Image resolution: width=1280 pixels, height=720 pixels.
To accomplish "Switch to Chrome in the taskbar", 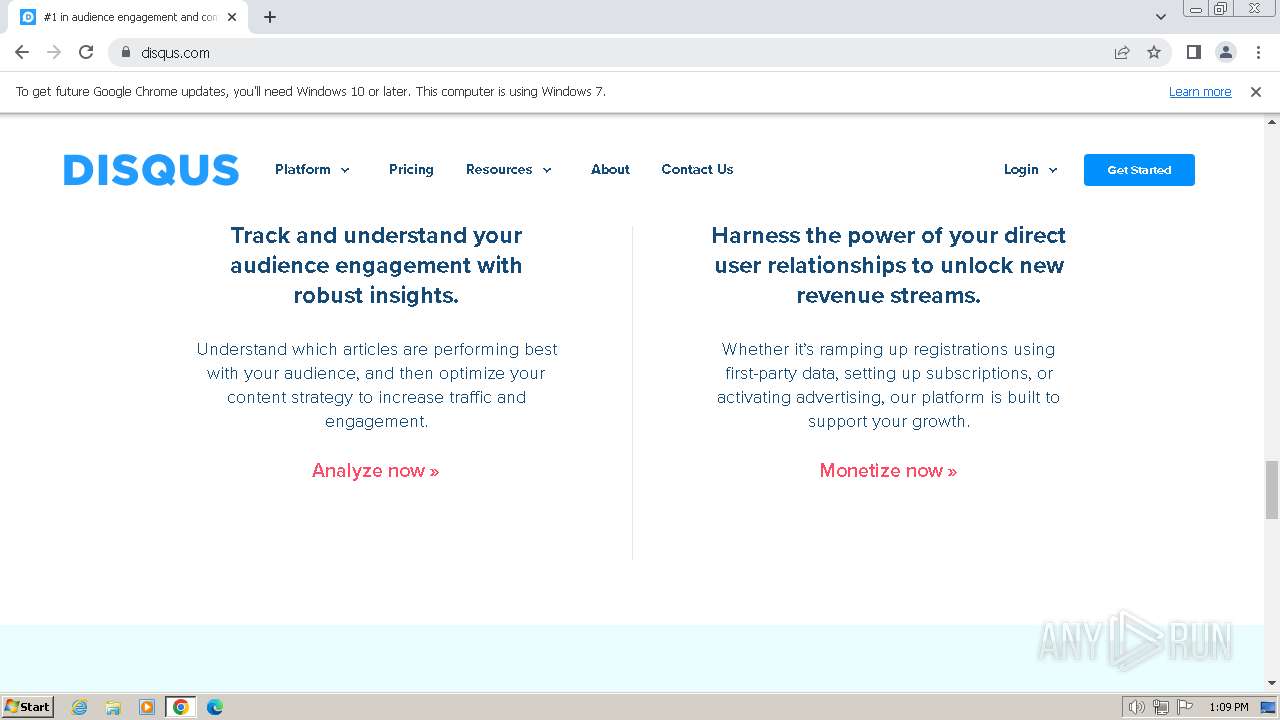I will (181, 707).
